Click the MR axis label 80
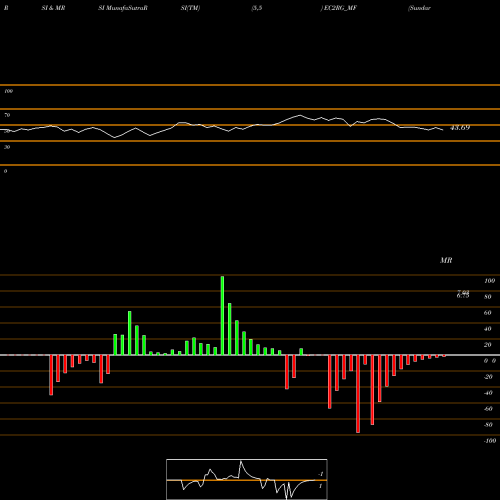The image size is (500, 500). (x=488, y=297)
